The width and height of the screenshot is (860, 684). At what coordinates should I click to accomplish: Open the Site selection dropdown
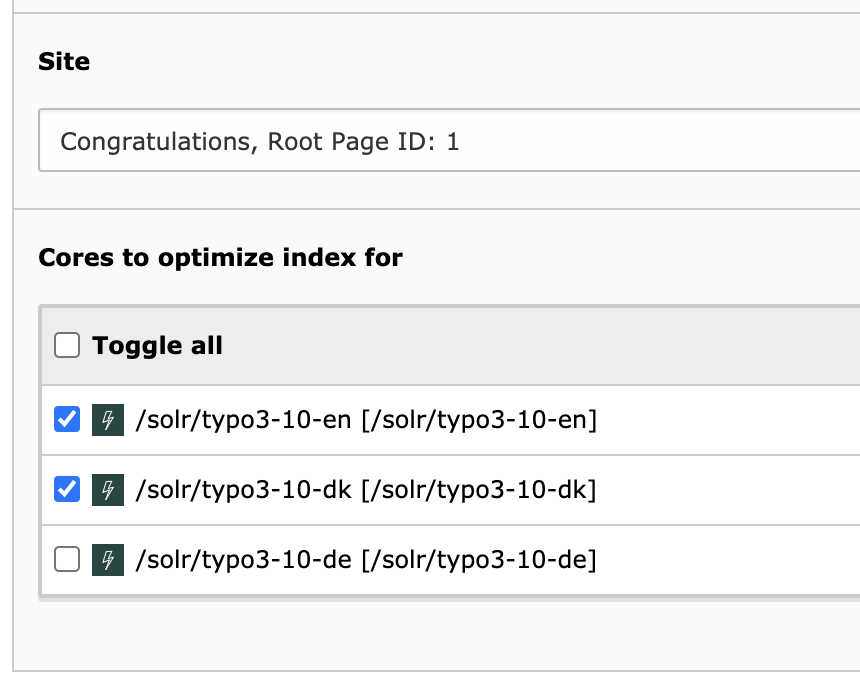[x=448, y=141]
